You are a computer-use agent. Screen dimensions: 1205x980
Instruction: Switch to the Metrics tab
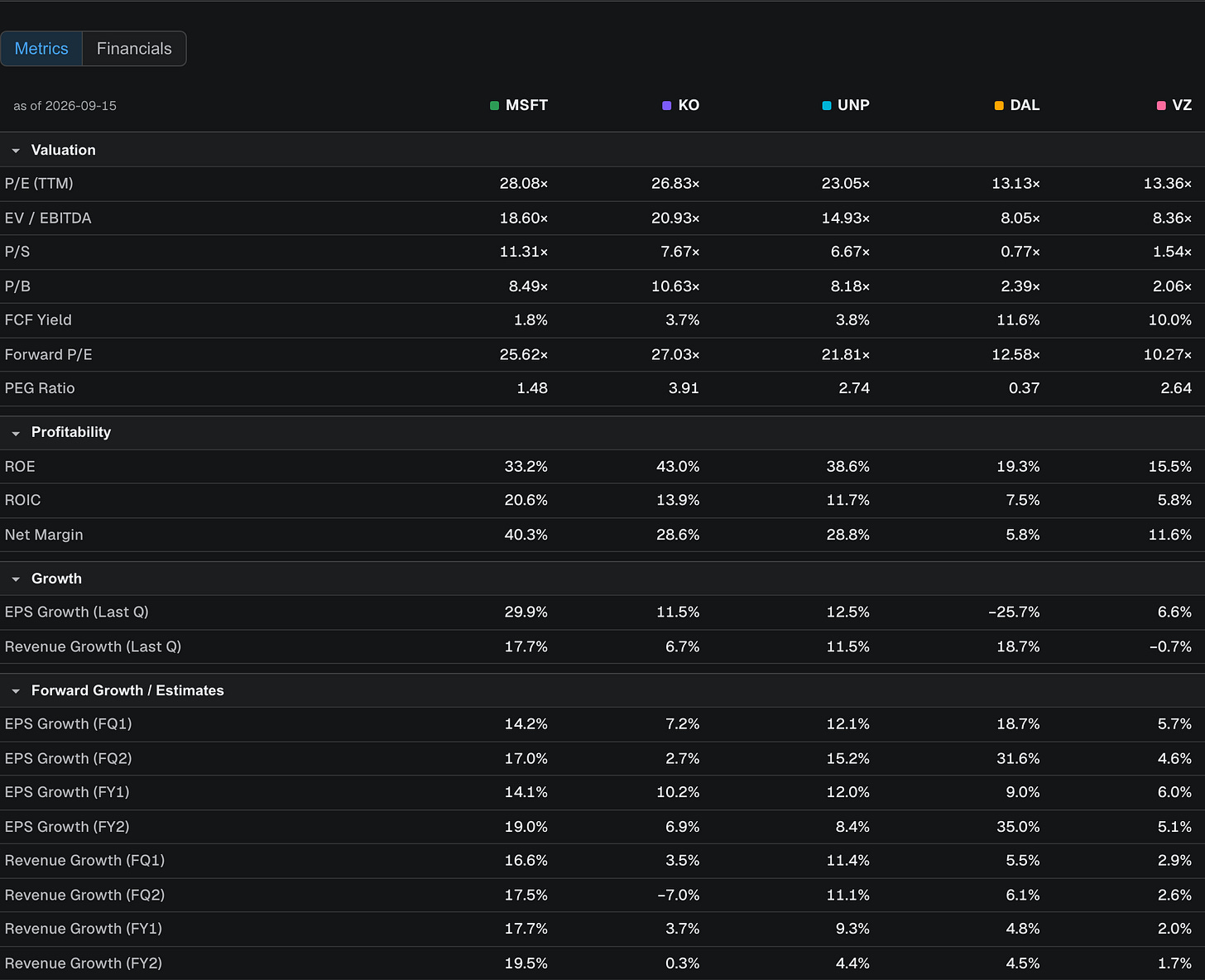(x=41, y=49)
